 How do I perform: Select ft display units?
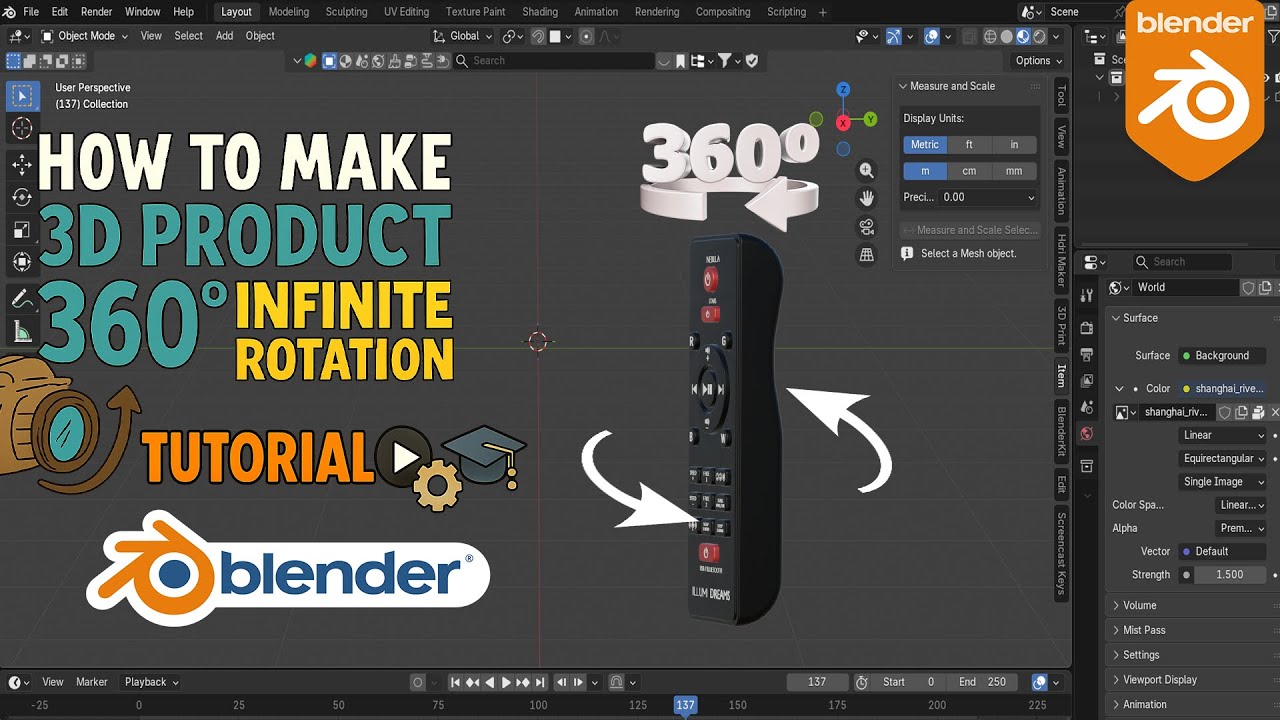click(x=969, y=145)
